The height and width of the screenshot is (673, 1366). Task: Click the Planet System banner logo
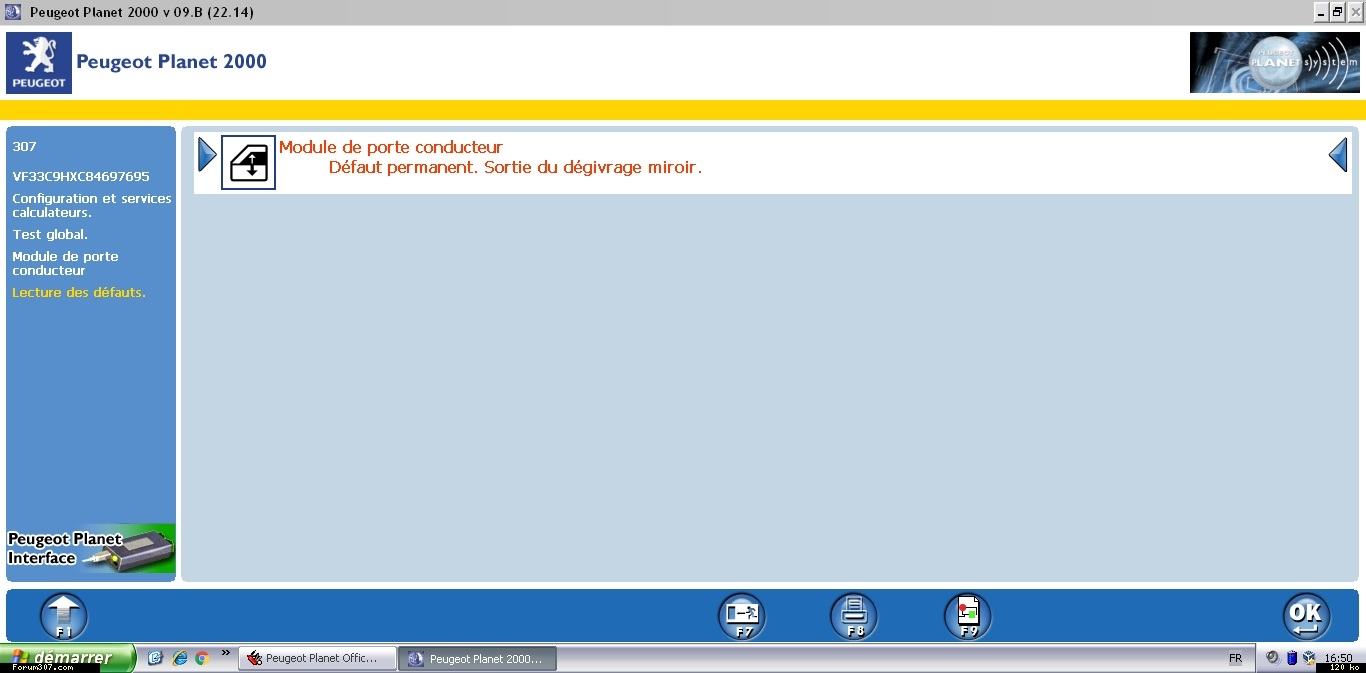pos(1275,63)
